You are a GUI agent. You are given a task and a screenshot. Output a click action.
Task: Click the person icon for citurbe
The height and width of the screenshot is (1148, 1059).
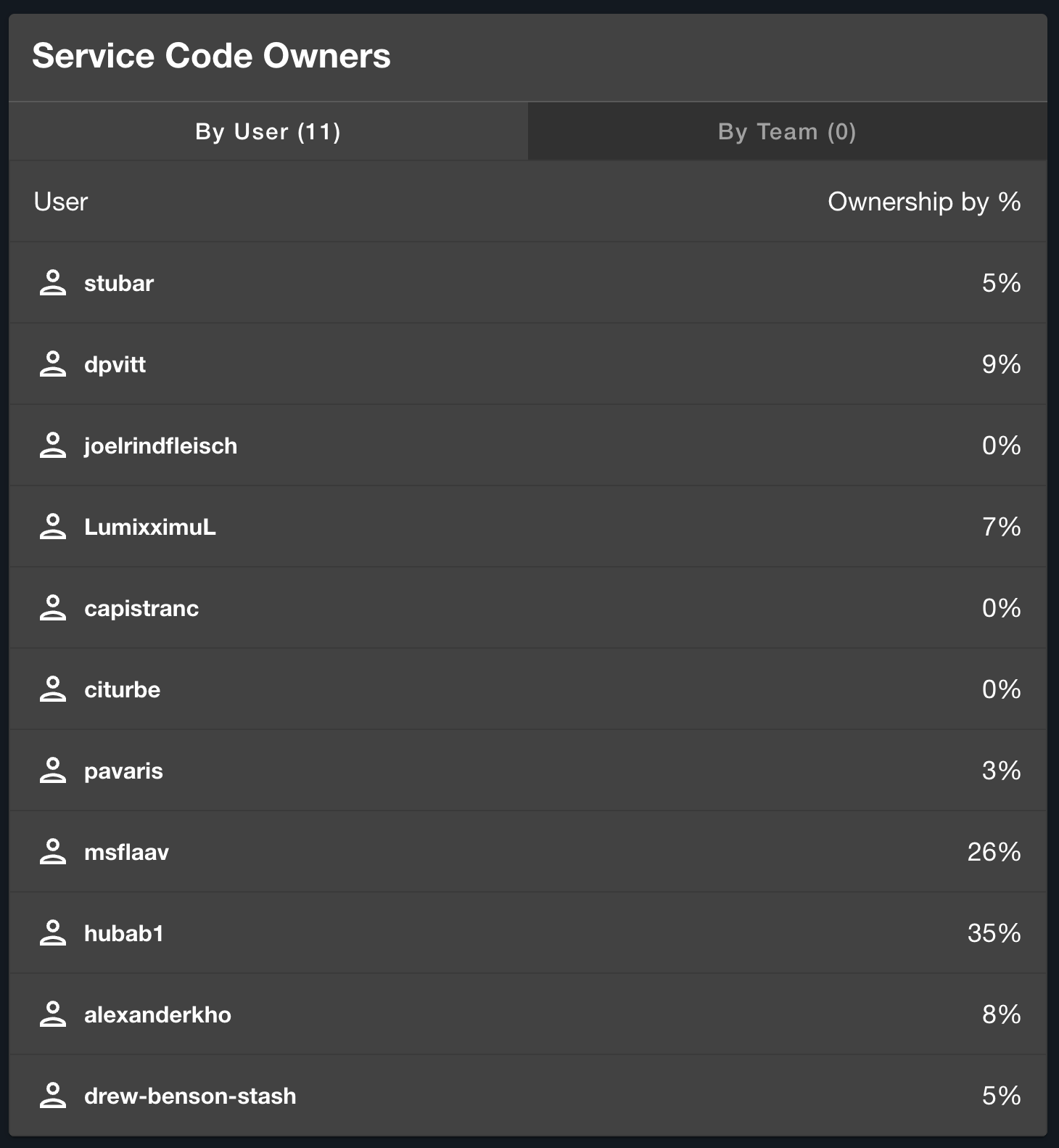coord(52,689)
